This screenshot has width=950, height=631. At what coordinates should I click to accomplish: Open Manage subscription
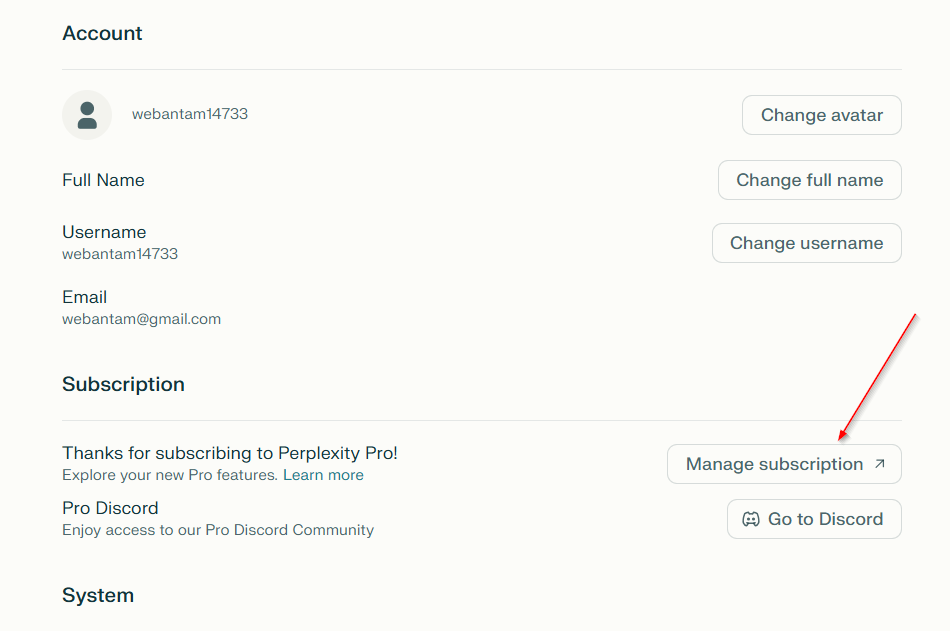click(x=784, y=464)
